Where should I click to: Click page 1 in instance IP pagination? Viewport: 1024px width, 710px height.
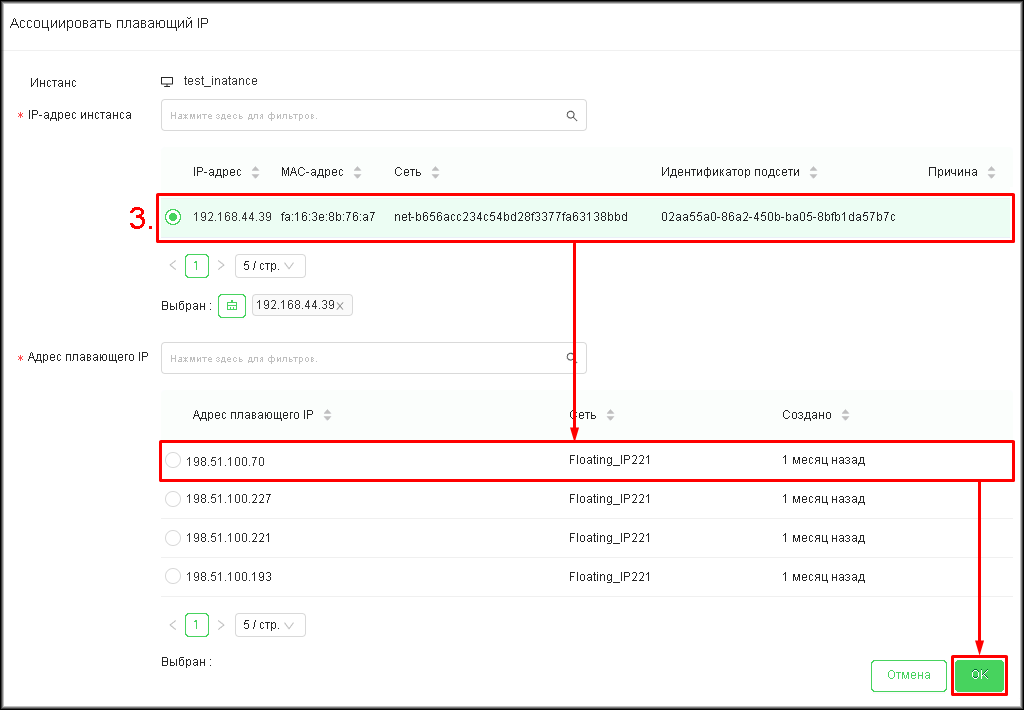[x=197, y=266]
